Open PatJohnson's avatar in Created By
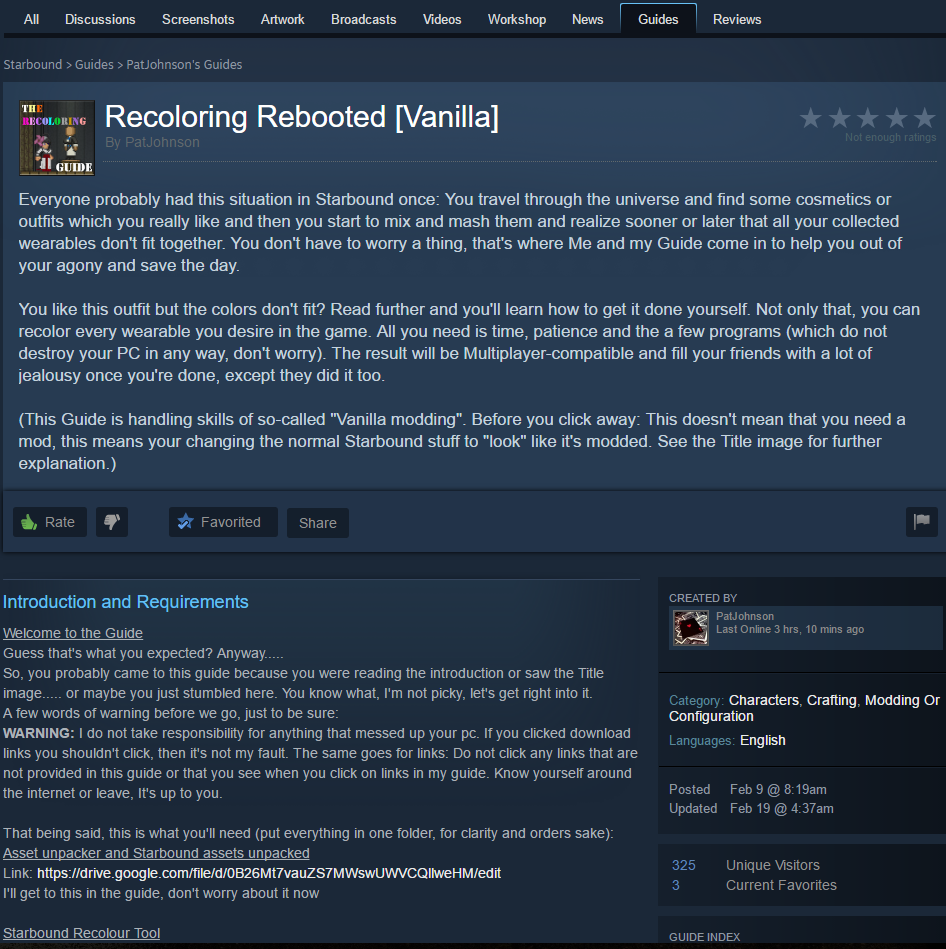This screenshot has height=949, width=946. point(691,628)
